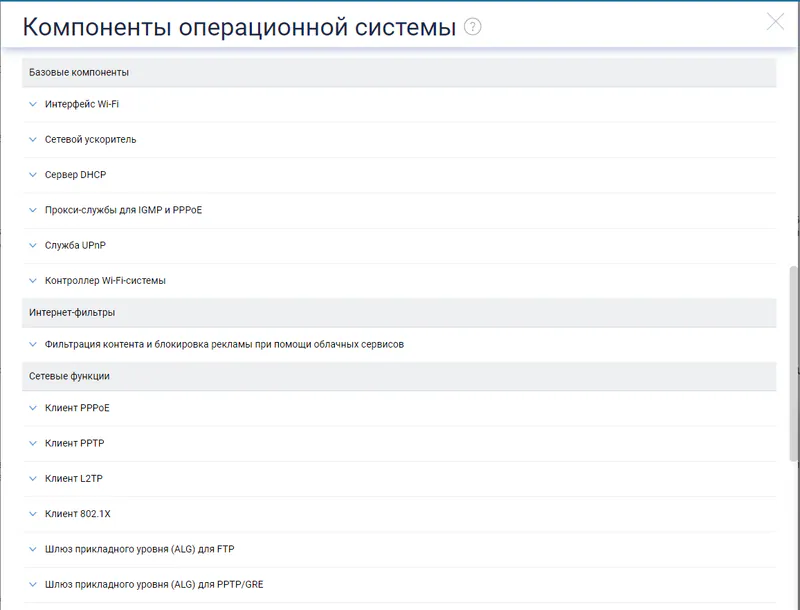Select the Клиент PPTP item label

[74, 443]
